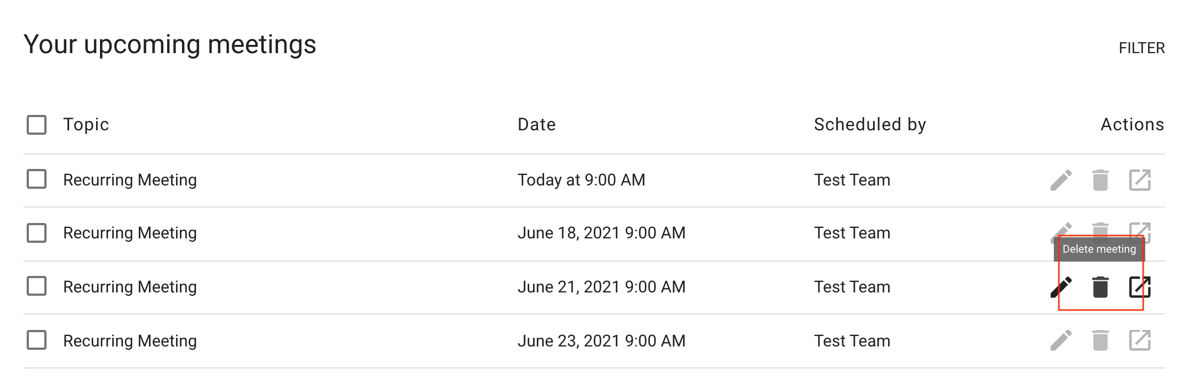Open the FILTER options

[1141, 48]
